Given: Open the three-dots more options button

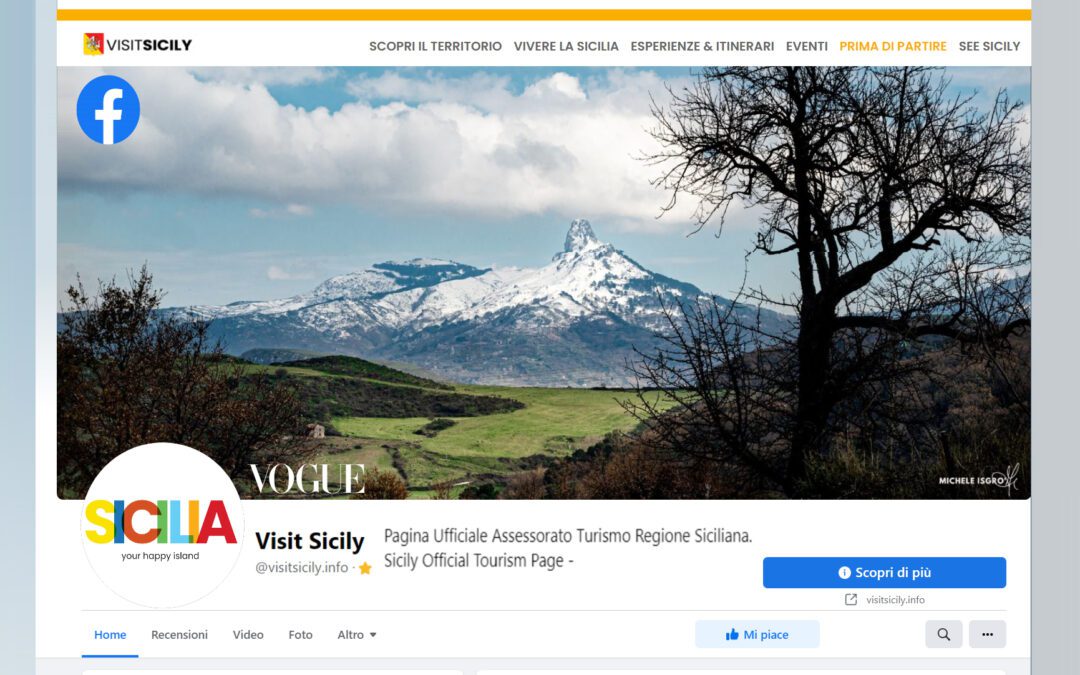Looking at the screenshot, I should pos(987,634).
